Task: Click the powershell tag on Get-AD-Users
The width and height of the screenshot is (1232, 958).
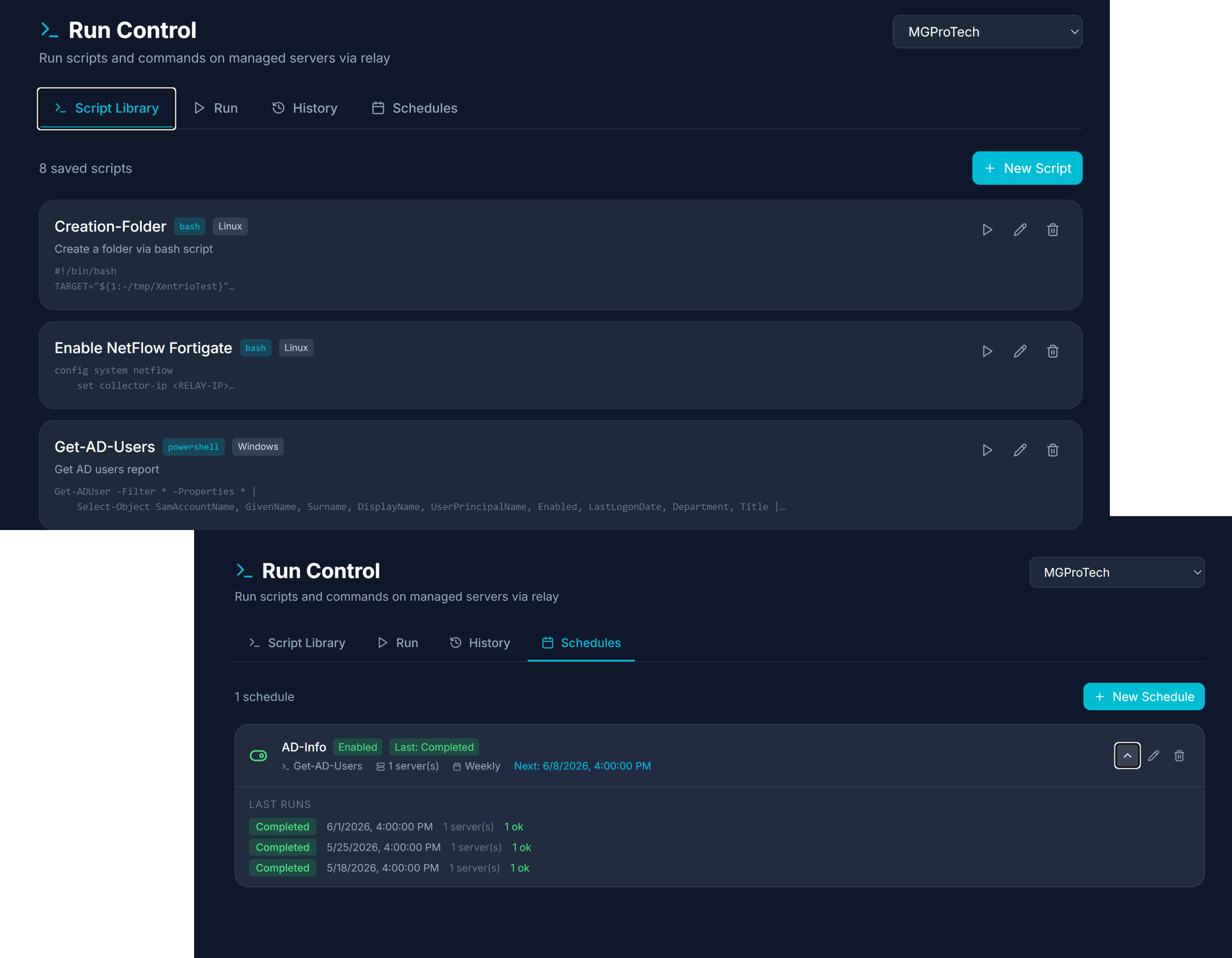Action: (x=194, y=447)
